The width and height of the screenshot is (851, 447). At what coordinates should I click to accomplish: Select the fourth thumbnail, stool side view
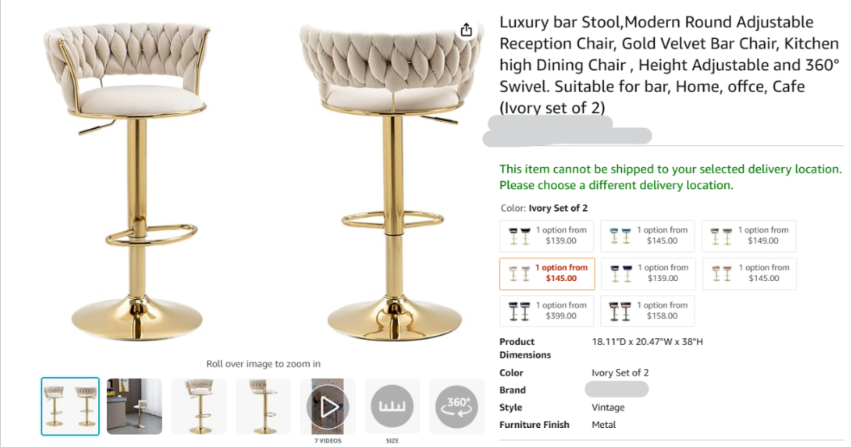[263, 406]
